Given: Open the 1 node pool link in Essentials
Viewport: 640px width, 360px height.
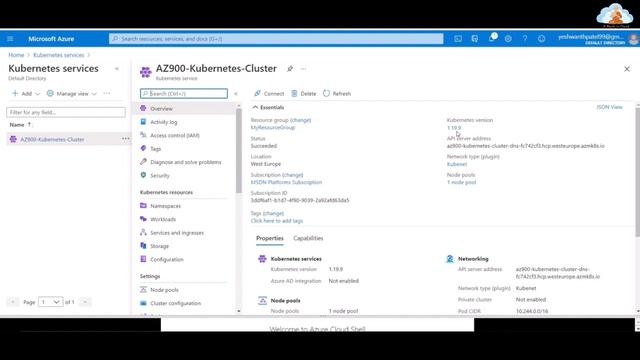Looking at the screenshot, I should pos(461,182).
